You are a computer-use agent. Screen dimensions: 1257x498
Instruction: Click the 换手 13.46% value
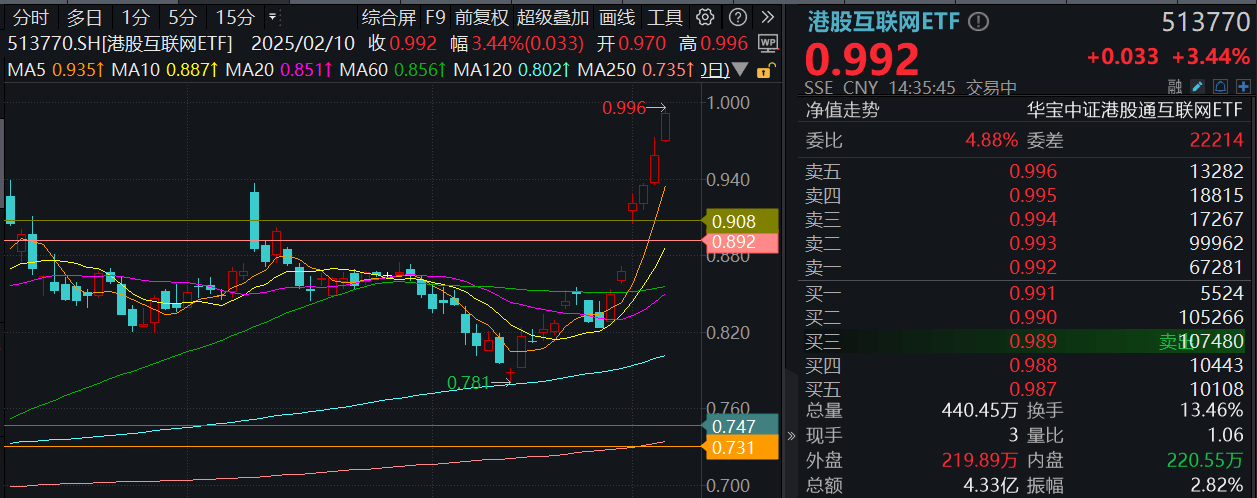point(1212,411)
